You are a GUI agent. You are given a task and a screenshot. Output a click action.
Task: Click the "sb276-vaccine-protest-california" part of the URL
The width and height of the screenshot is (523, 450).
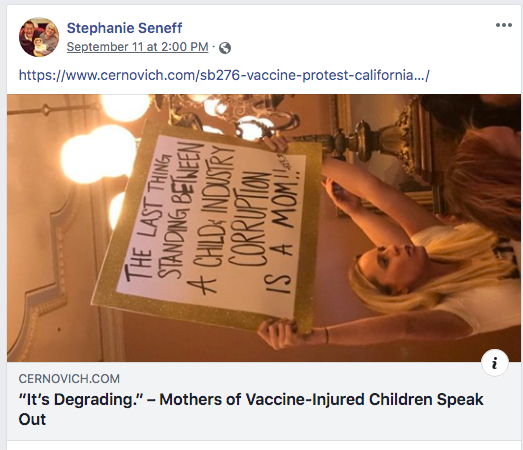pyautogui.click(x=306, y=75)
